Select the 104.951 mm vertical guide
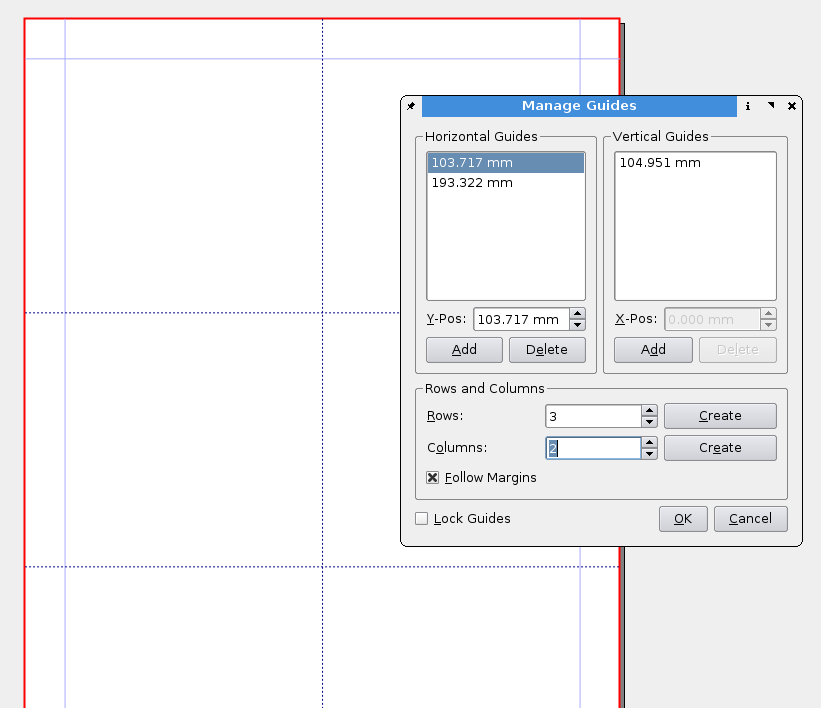The image size is (821, 708). [660, 163]
